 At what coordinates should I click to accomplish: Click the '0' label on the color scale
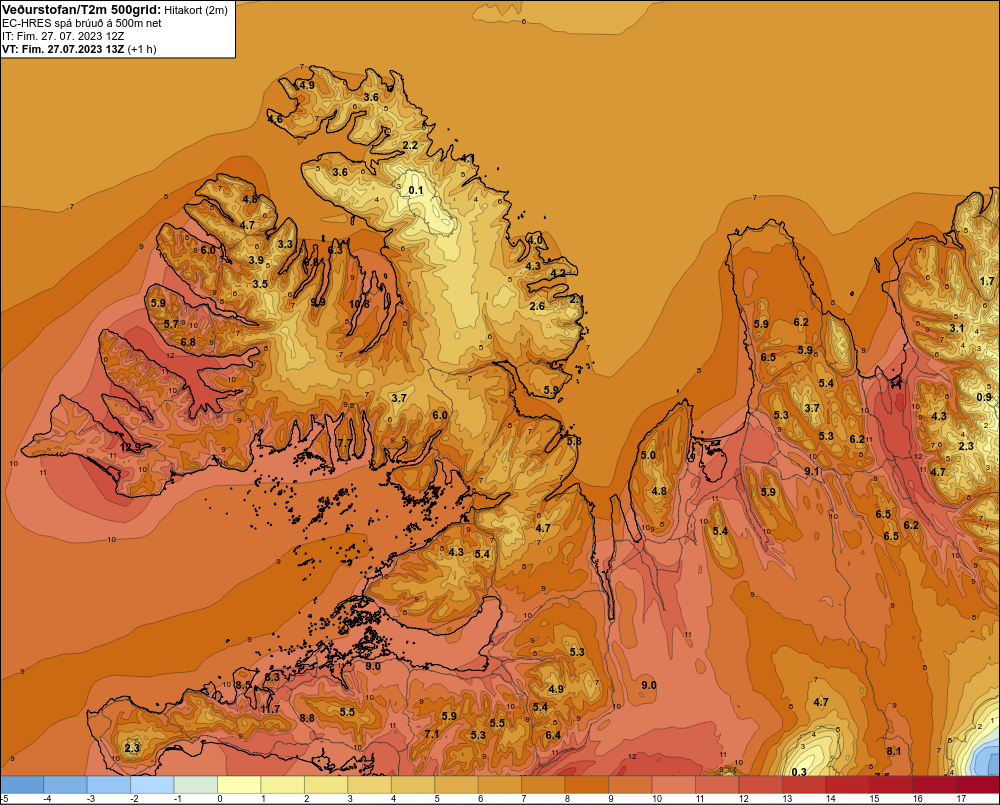click(219, 799)
